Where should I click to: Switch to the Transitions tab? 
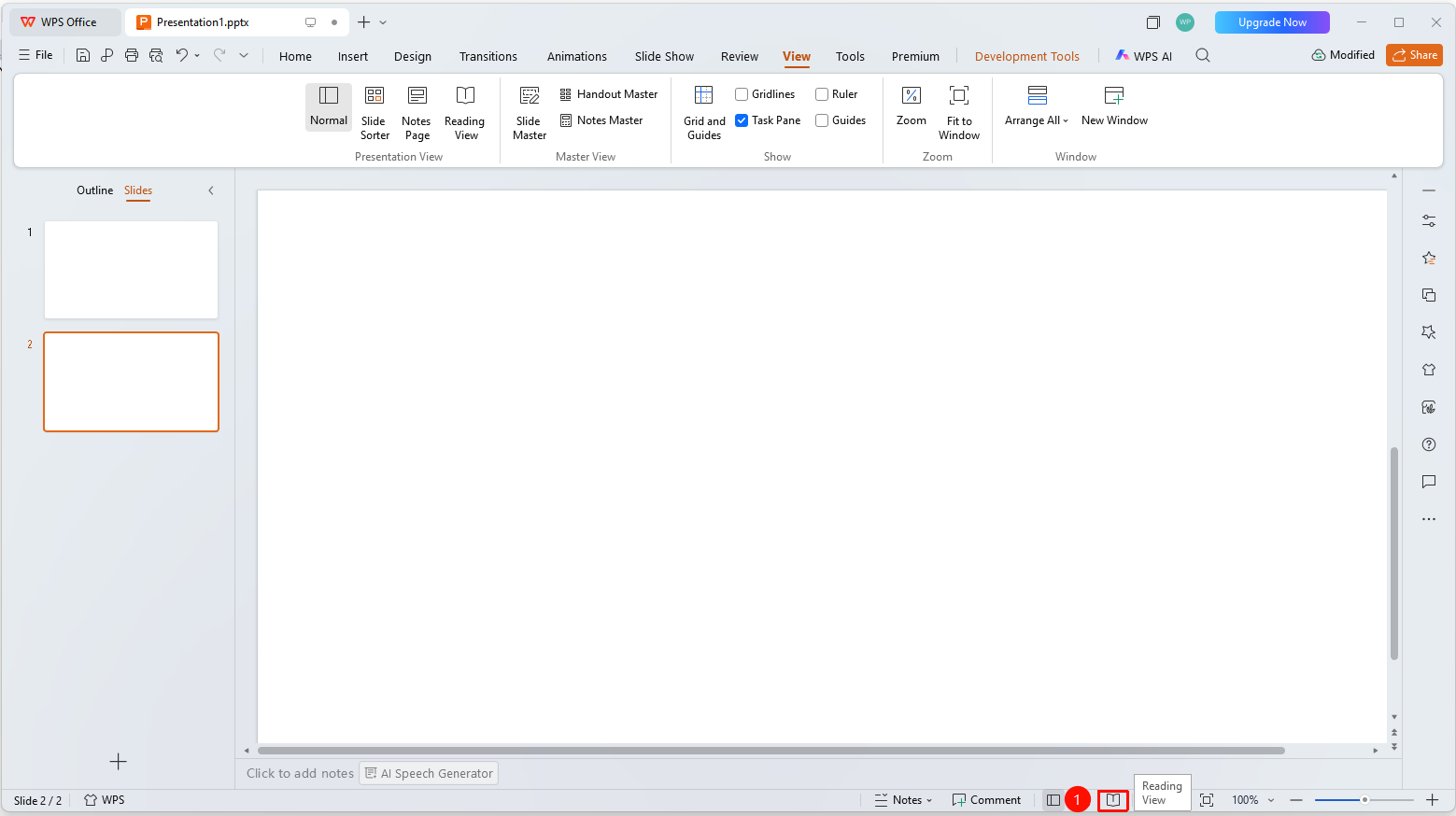tap(488, 56)
